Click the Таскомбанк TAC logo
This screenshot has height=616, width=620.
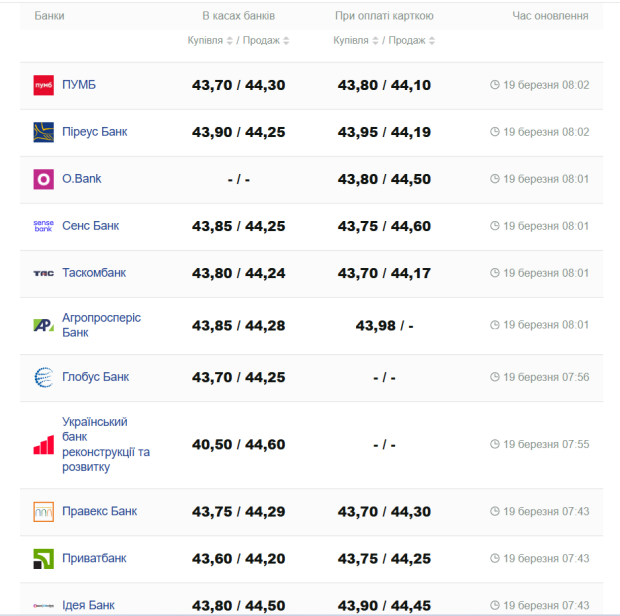43,273
